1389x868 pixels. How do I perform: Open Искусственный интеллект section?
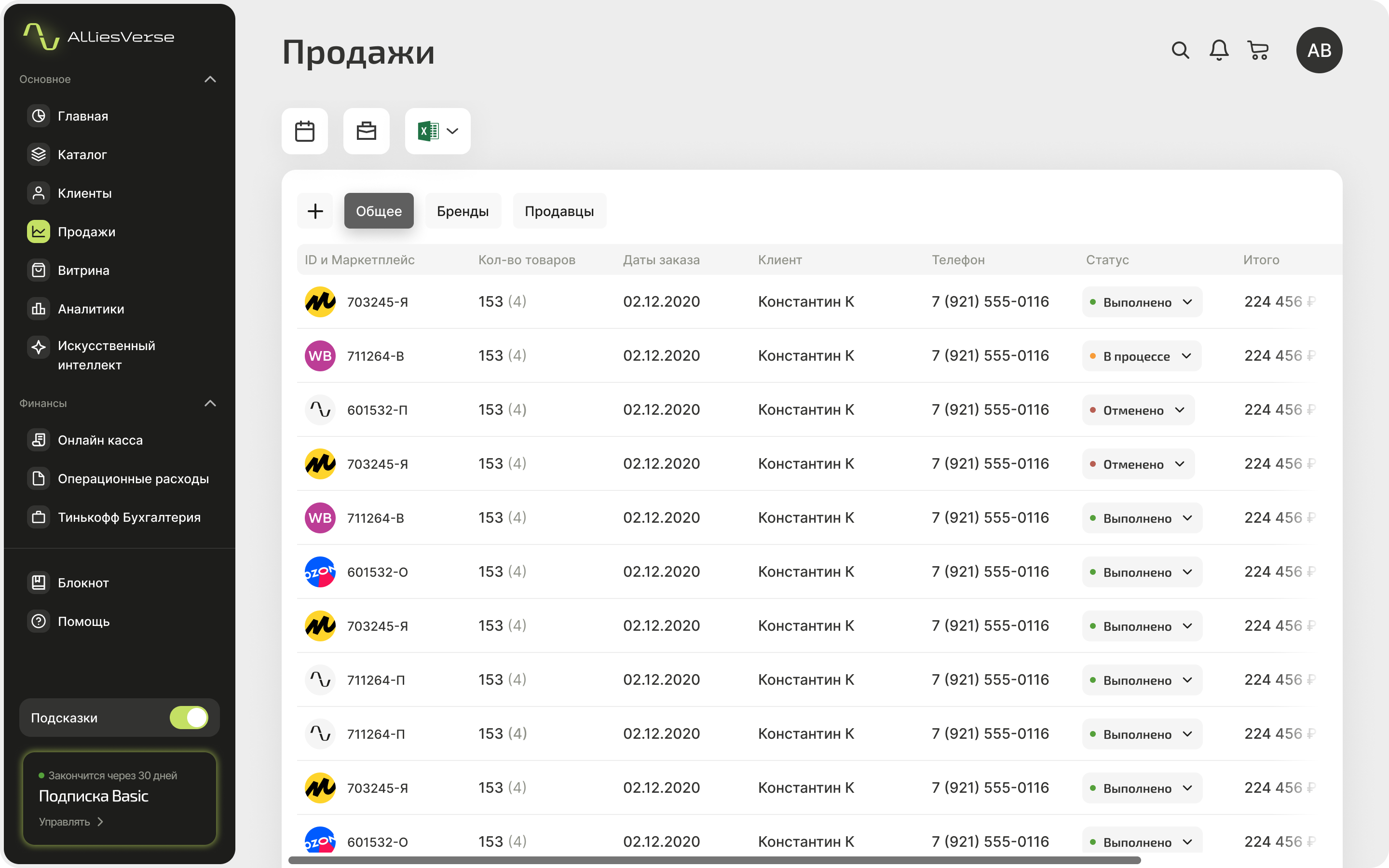pos(92,355)
